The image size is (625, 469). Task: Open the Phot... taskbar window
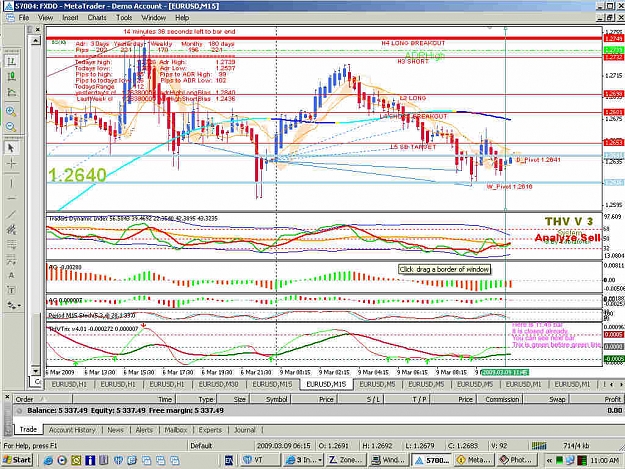pyautogui.click(x=515, y=460)
